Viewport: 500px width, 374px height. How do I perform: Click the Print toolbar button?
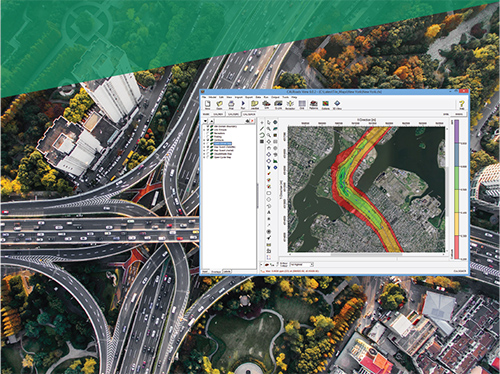231,104
